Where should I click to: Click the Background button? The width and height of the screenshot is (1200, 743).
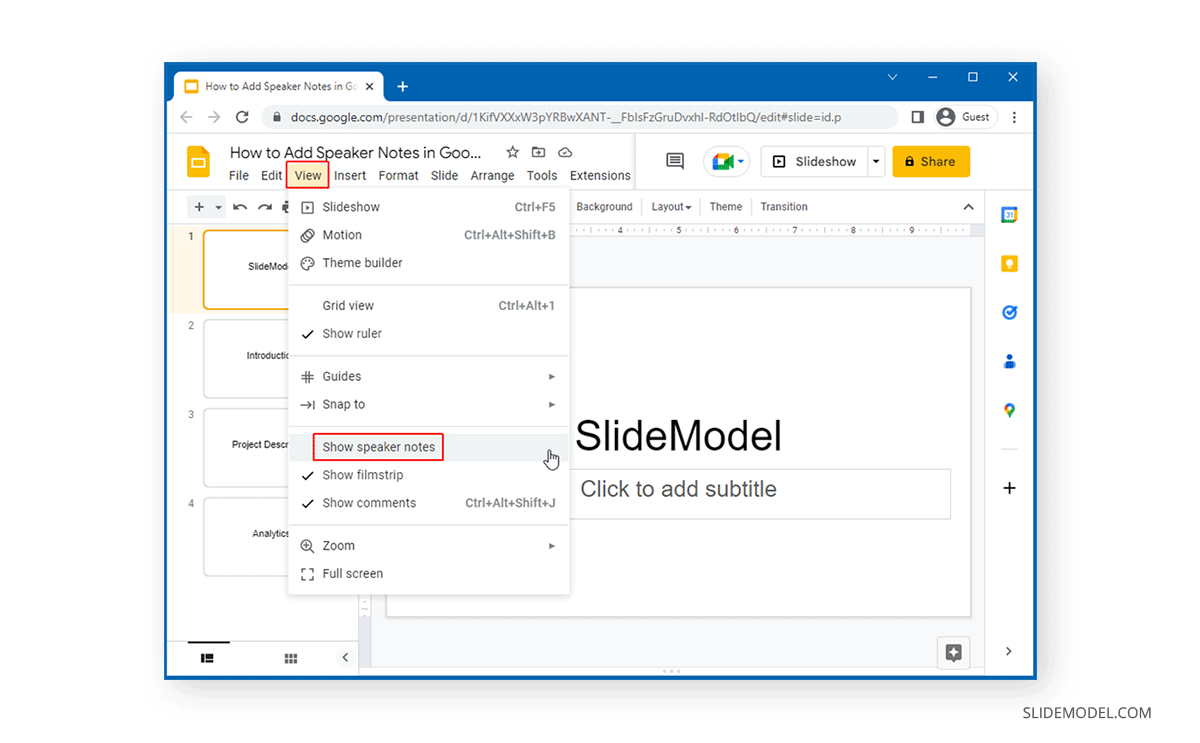604,206
